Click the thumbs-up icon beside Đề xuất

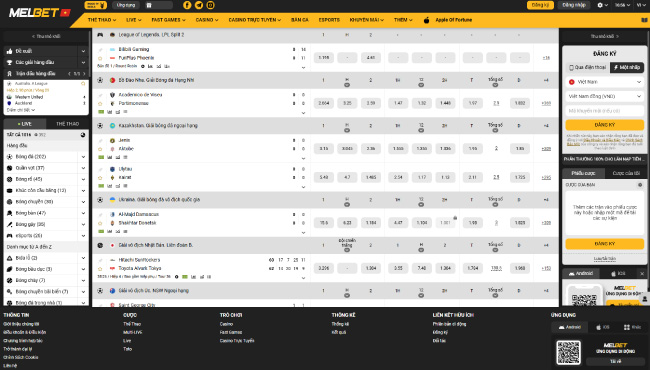(x=10, y=51)
